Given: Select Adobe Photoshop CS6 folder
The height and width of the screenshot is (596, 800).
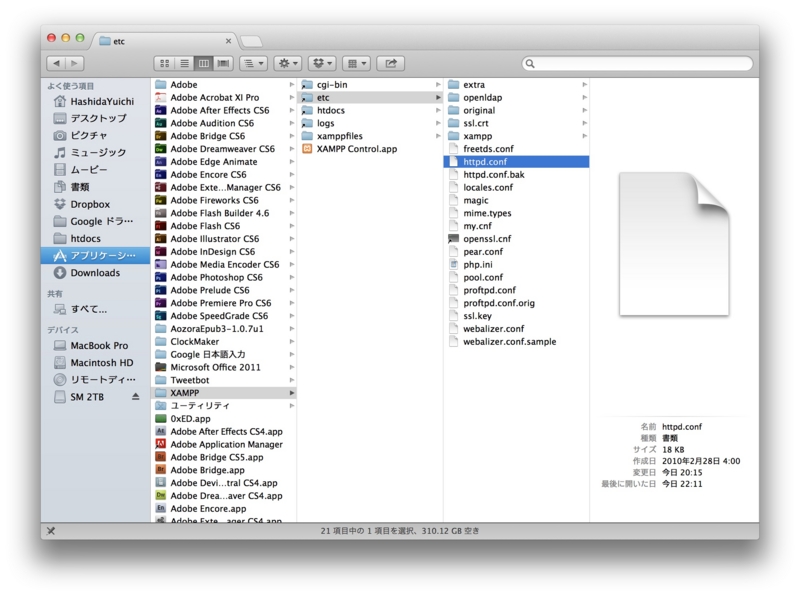Looking at the screenshot, I should [x=224, y=278].
